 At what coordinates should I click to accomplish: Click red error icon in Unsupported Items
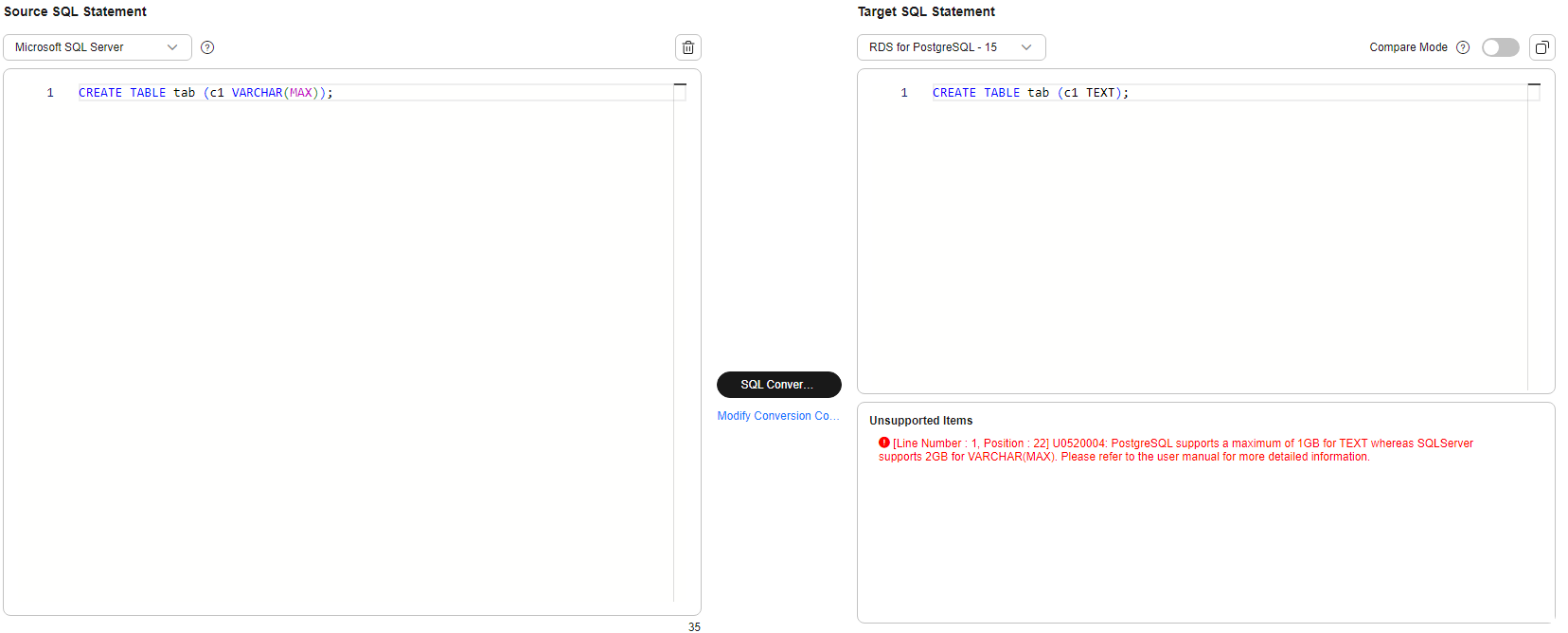pos(884,443)
